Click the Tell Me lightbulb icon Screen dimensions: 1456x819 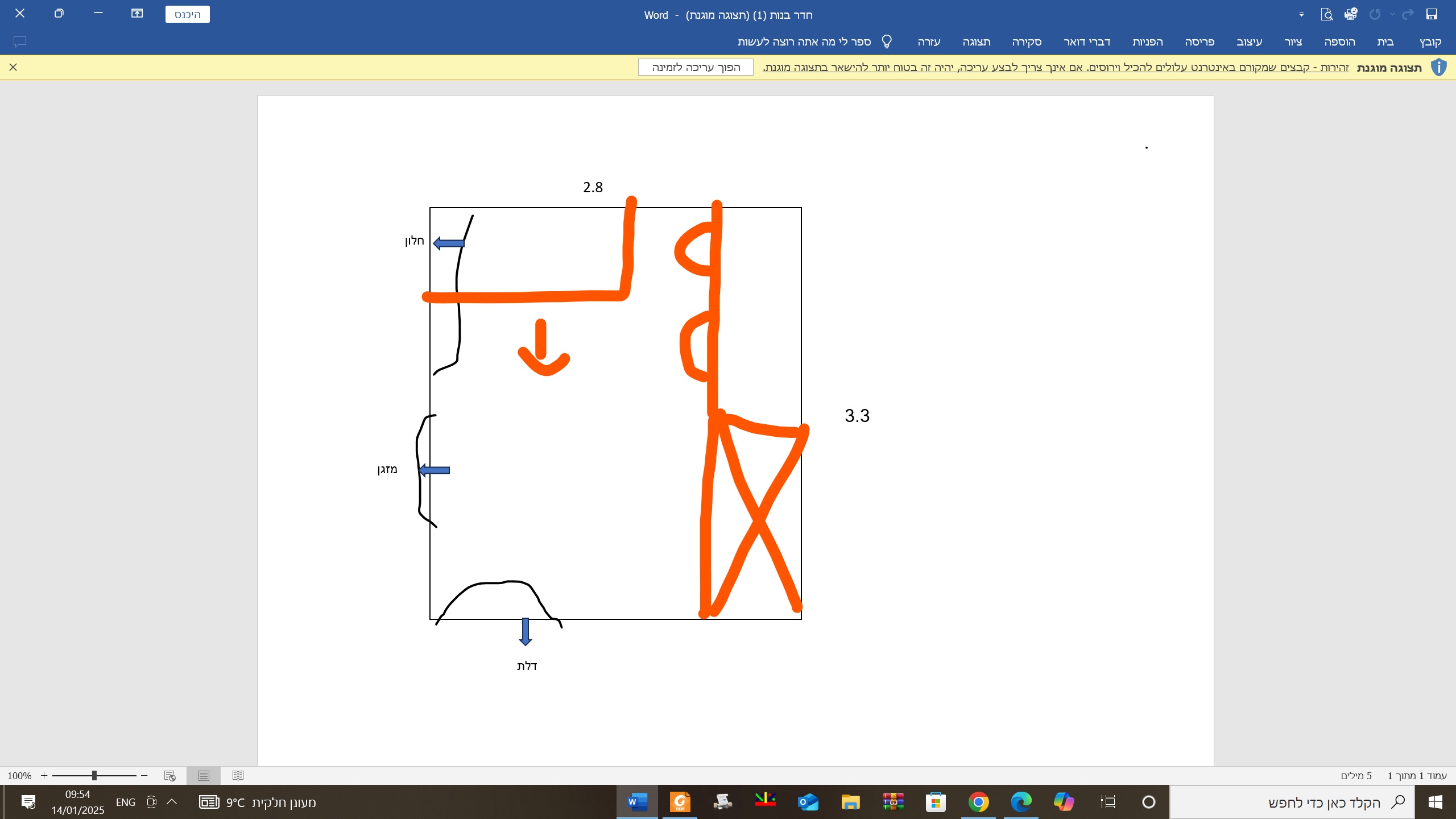pyautogui.click(x=887, y=42)
